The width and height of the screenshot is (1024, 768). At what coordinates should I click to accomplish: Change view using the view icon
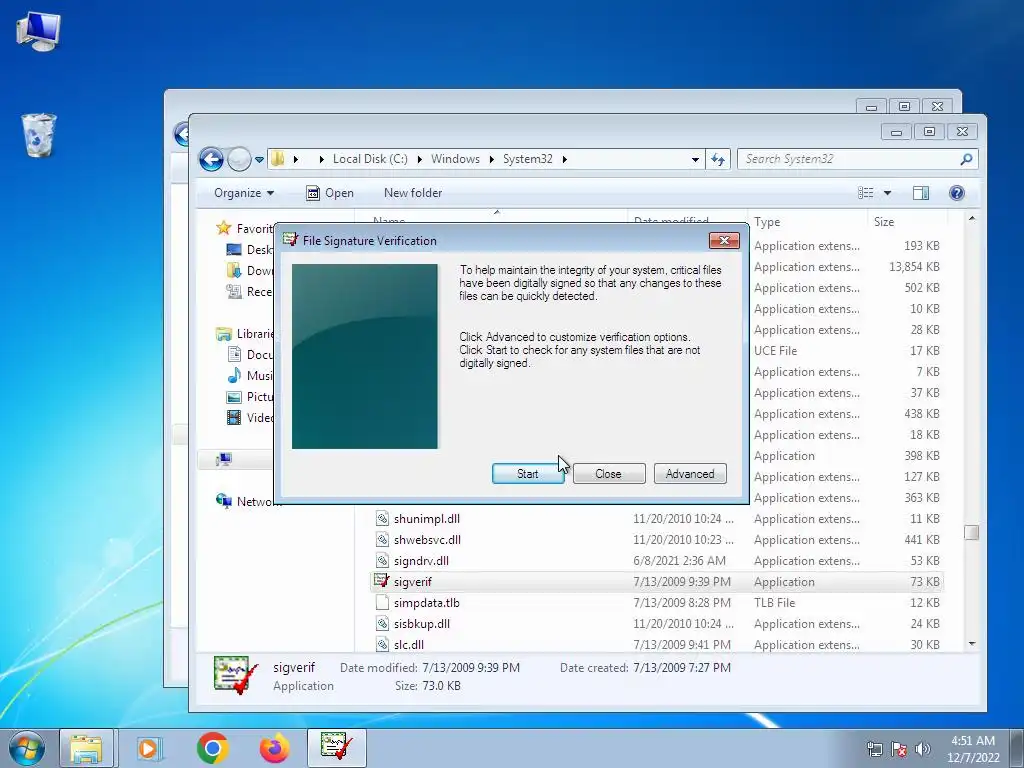click(x=866, y=193)
